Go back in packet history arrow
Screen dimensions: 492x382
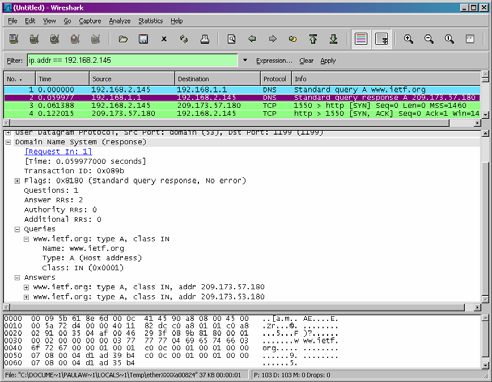click(252, 39)
